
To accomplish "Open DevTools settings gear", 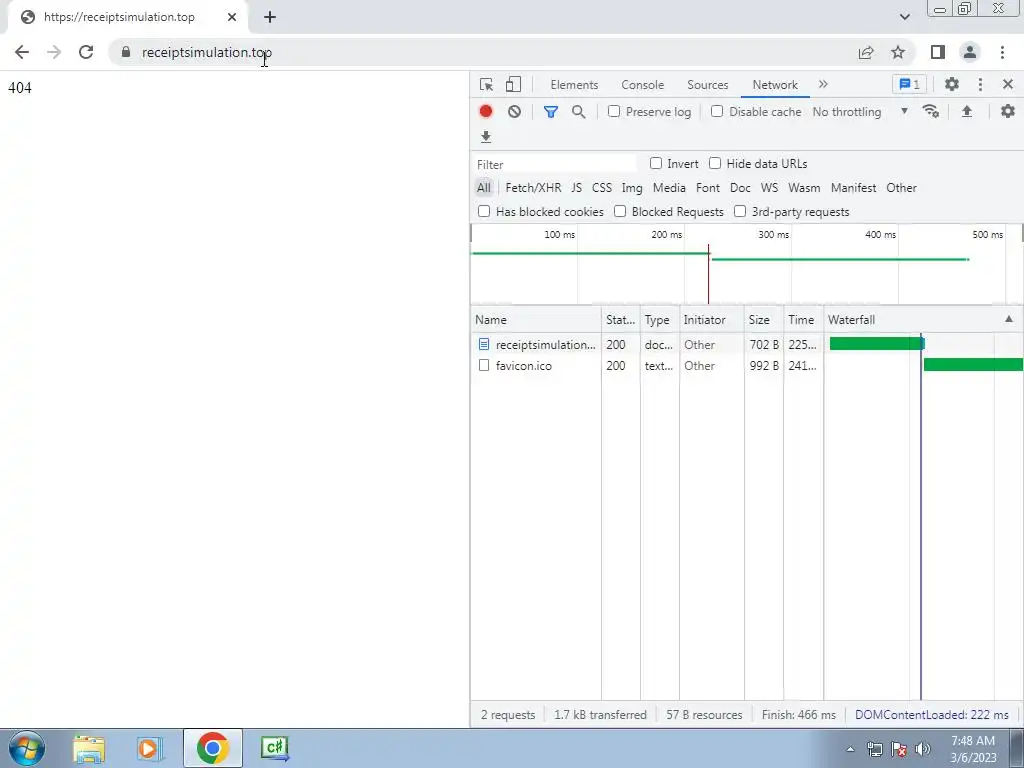I will point(952,84).
